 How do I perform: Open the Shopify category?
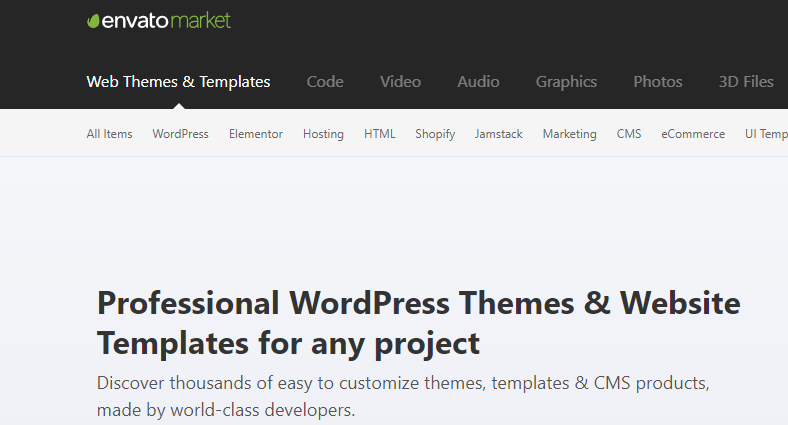coord(435,134)
